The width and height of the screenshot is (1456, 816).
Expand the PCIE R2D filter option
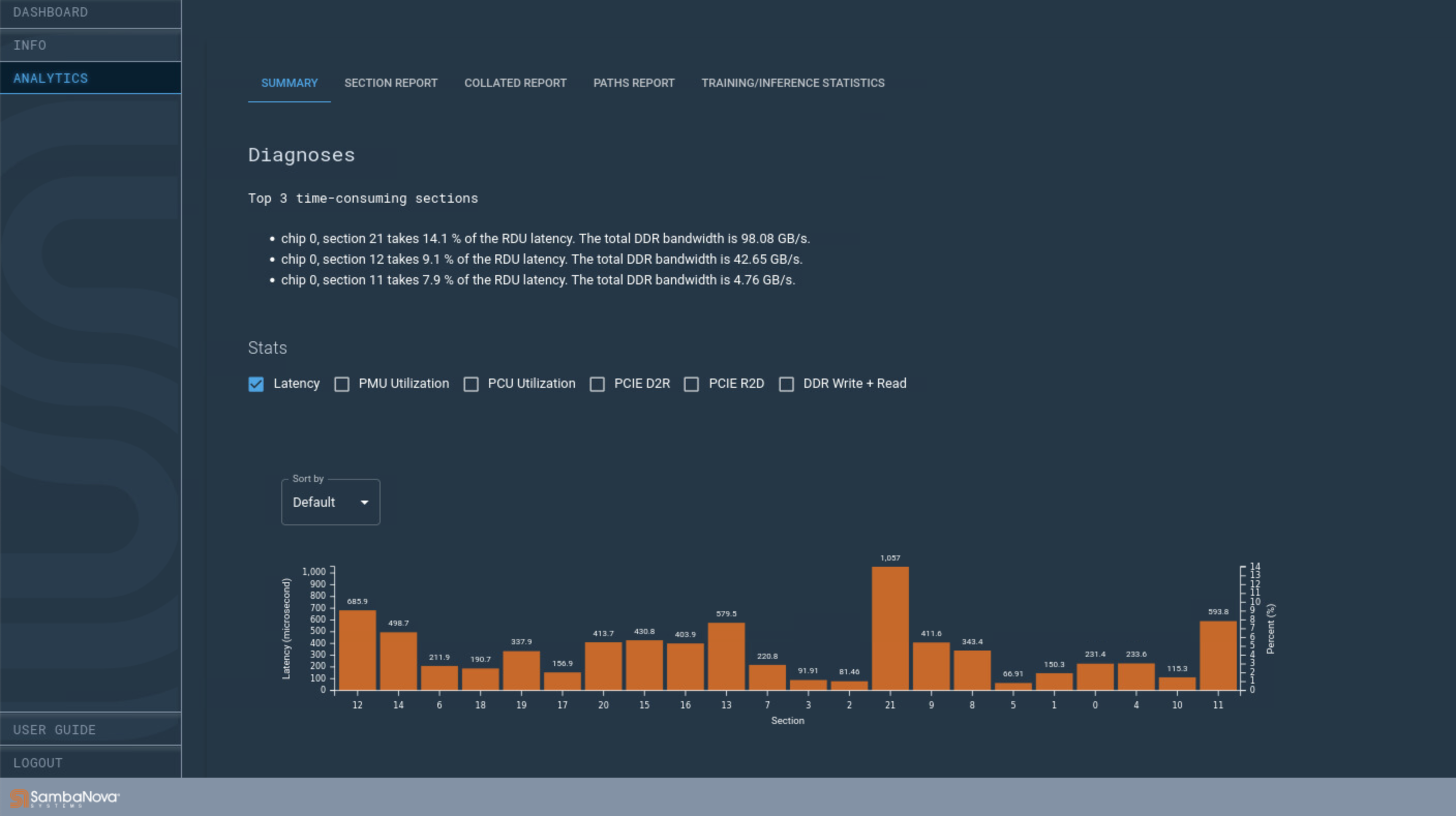pyautogui.click(x=692, y=384)
